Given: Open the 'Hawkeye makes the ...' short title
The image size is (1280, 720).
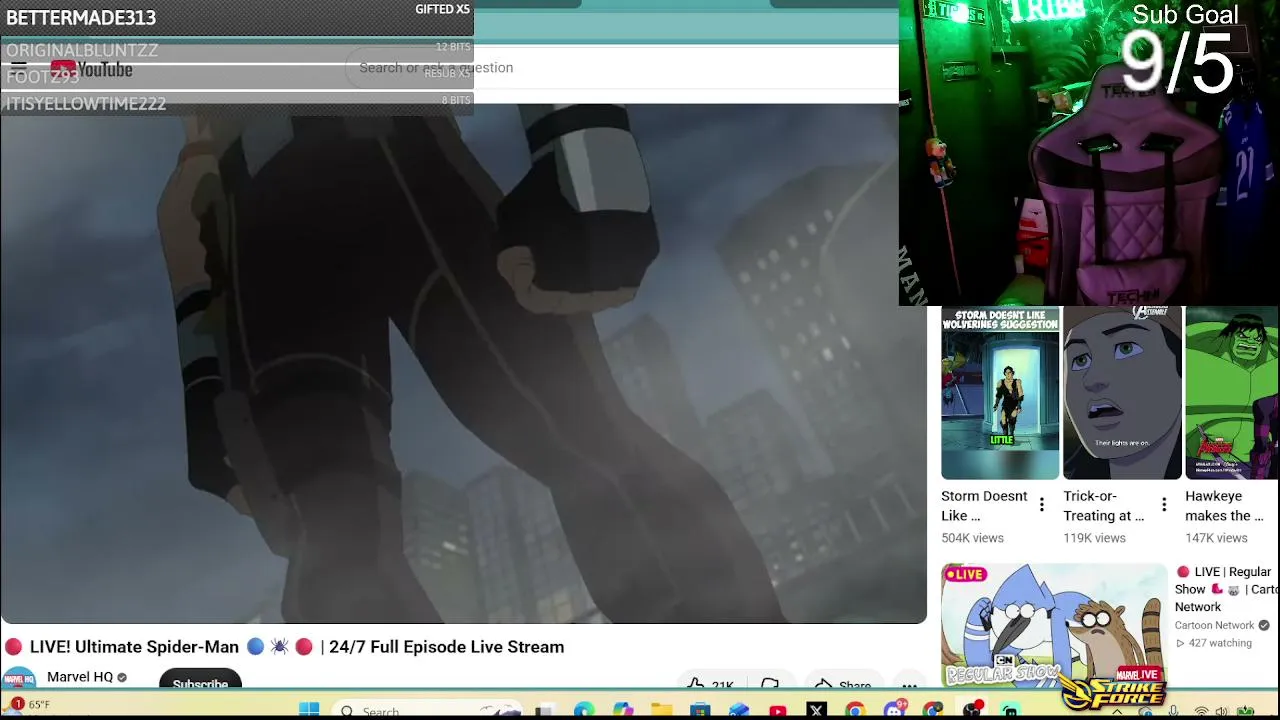Looking at the screenshot, I should point(1224,506).
